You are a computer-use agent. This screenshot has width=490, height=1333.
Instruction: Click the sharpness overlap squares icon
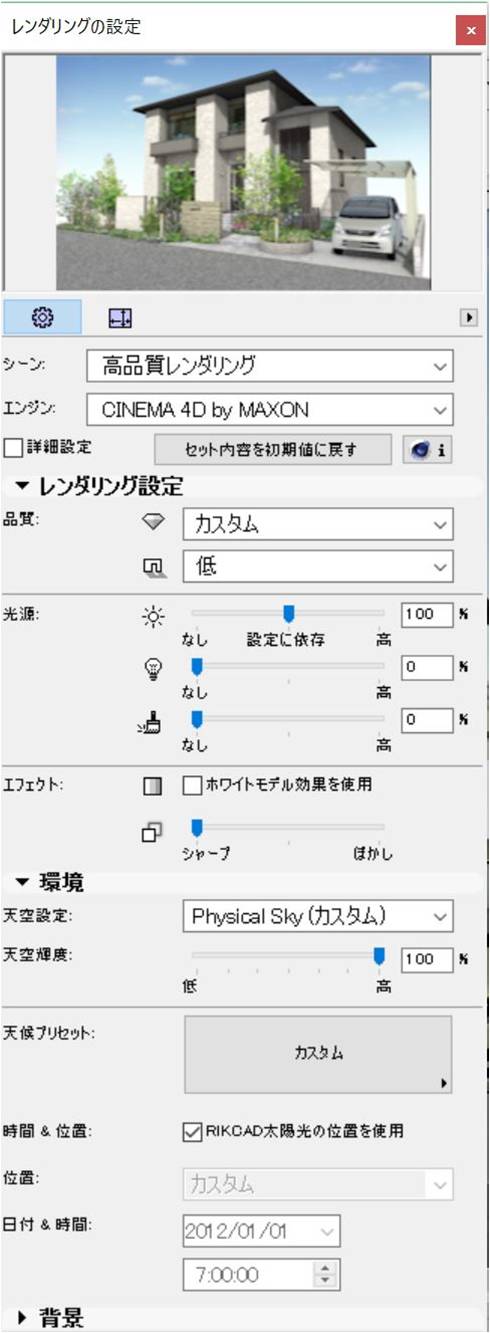tap(152, 833)
